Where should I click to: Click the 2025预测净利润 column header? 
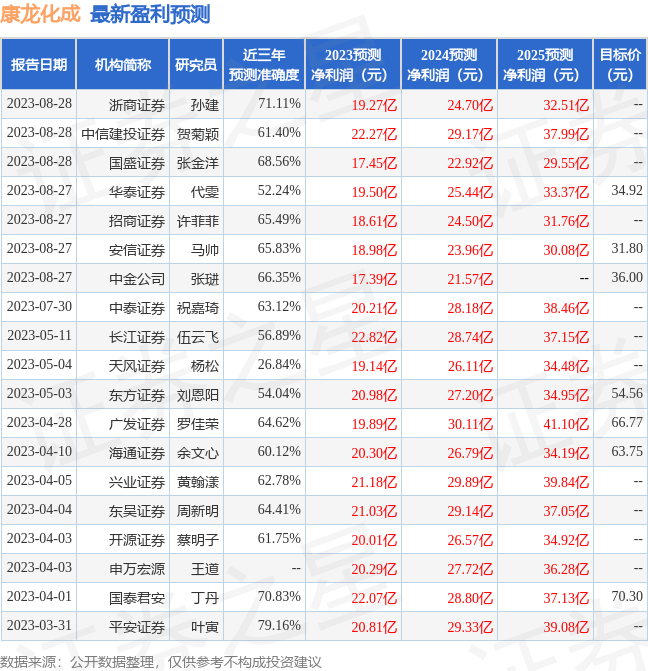(x=544, y=65)
